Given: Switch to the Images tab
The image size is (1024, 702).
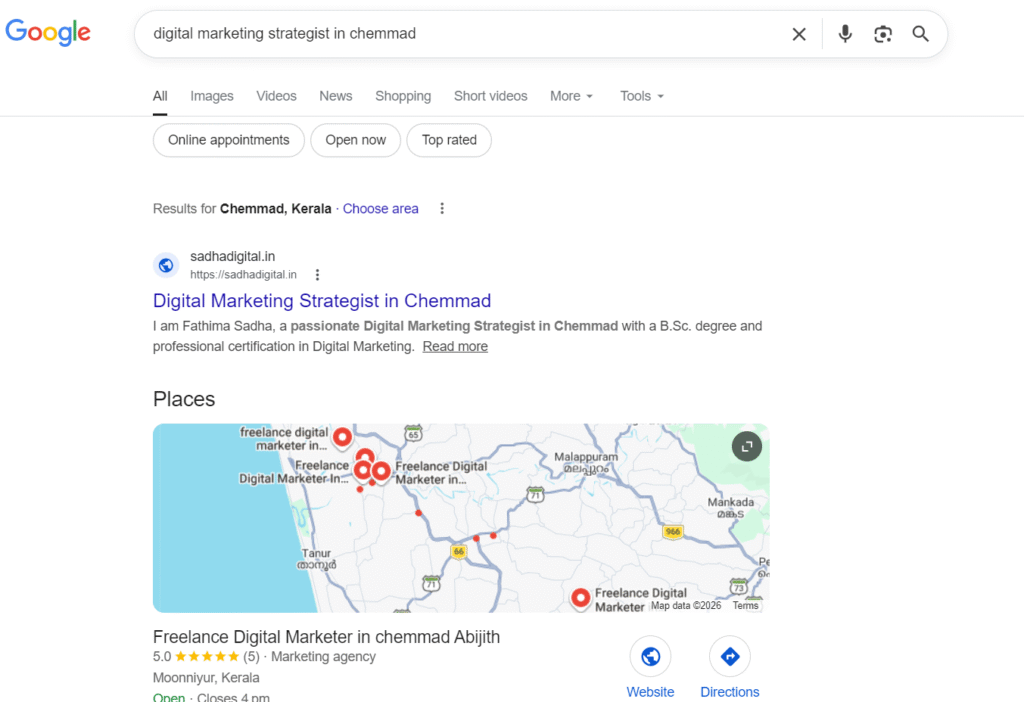Looking at the screenshot, I should point(212,96).
